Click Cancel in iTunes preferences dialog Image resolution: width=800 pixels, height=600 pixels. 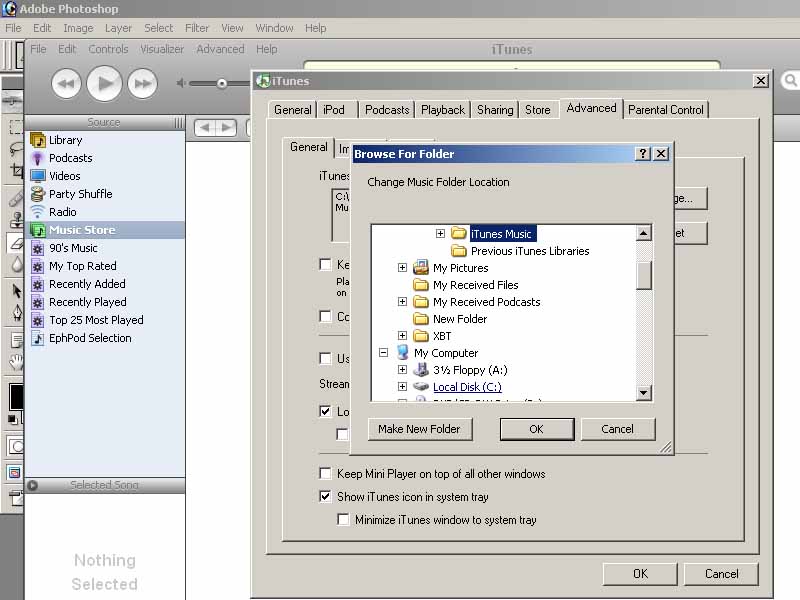[x=721, y=574]
